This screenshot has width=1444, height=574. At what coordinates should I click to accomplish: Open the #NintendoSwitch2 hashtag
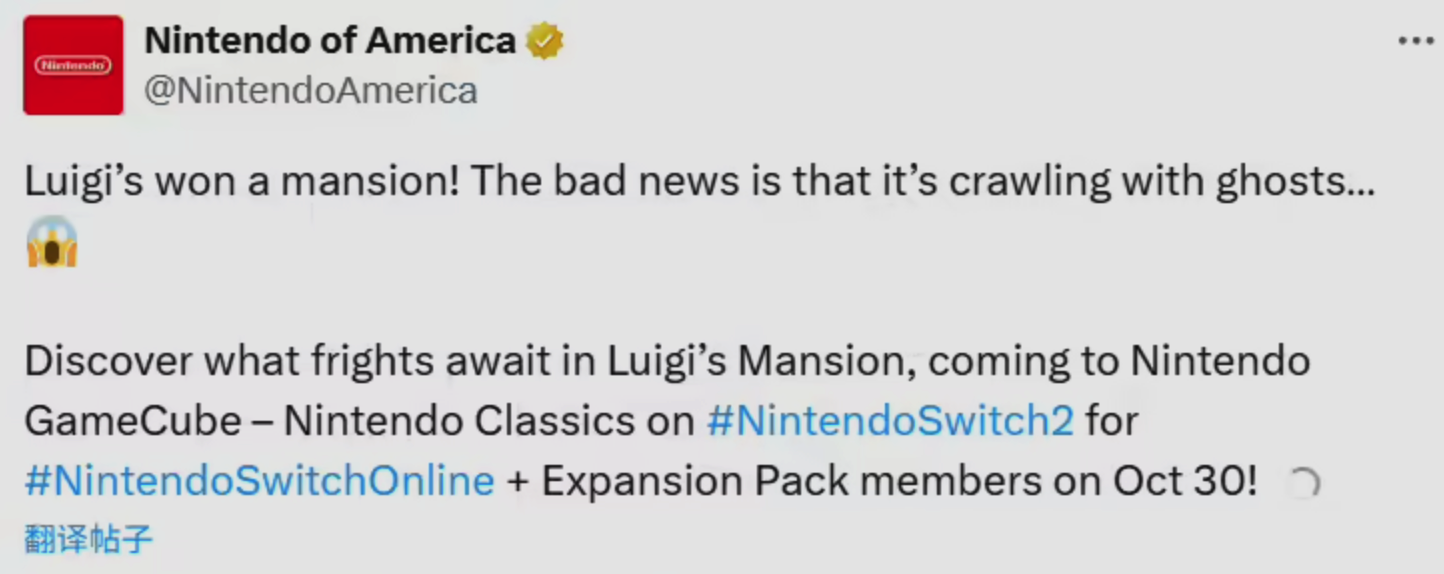coord(890,421)
